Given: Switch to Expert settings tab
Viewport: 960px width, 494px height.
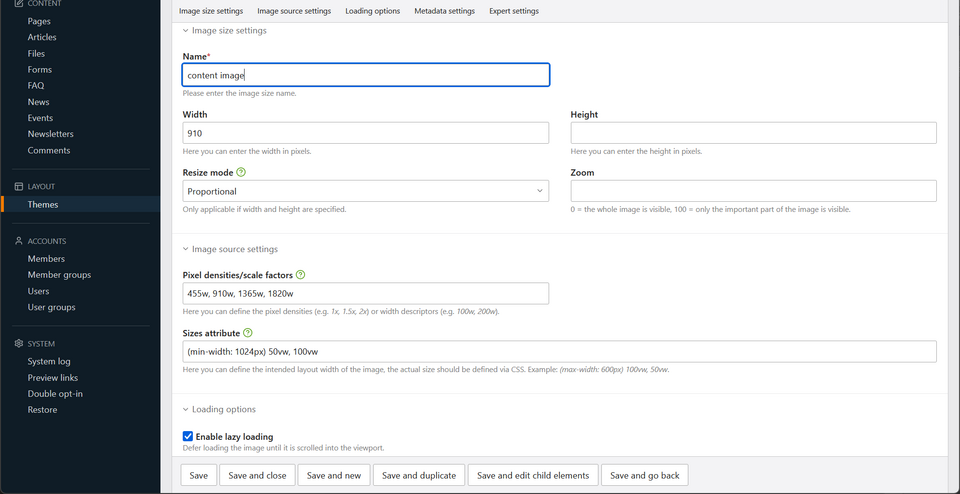Looking at the screenshot, I should click(x=513, y=11).
